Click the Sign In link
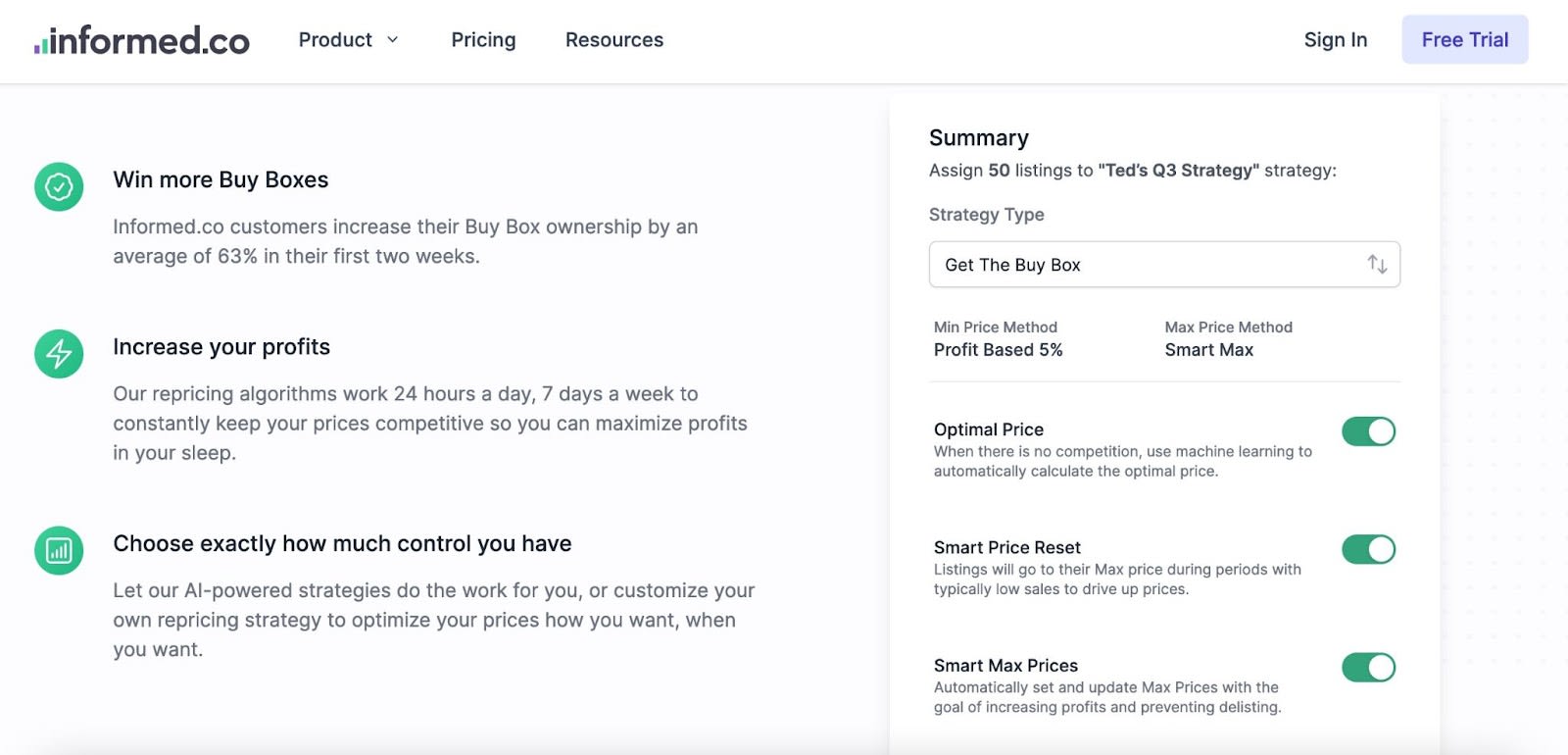 1336,40
